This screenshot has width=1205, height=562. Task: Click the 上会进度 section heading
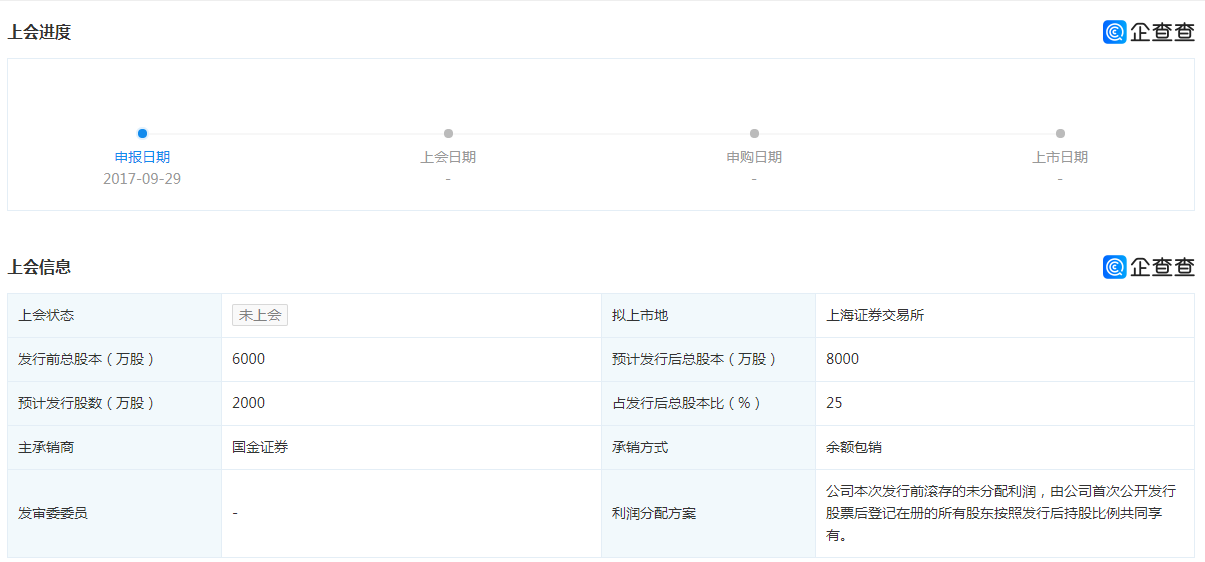39,32
